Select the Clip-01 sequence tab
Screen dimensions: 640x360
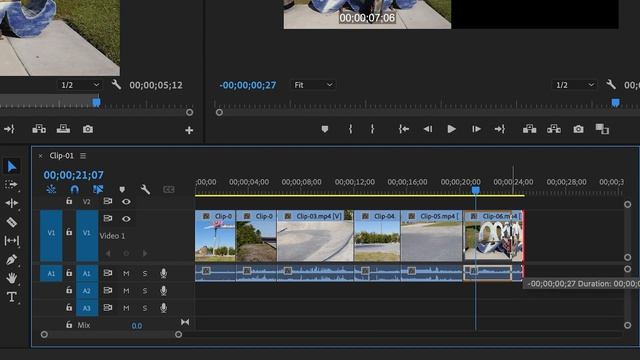tap(61, 156)
